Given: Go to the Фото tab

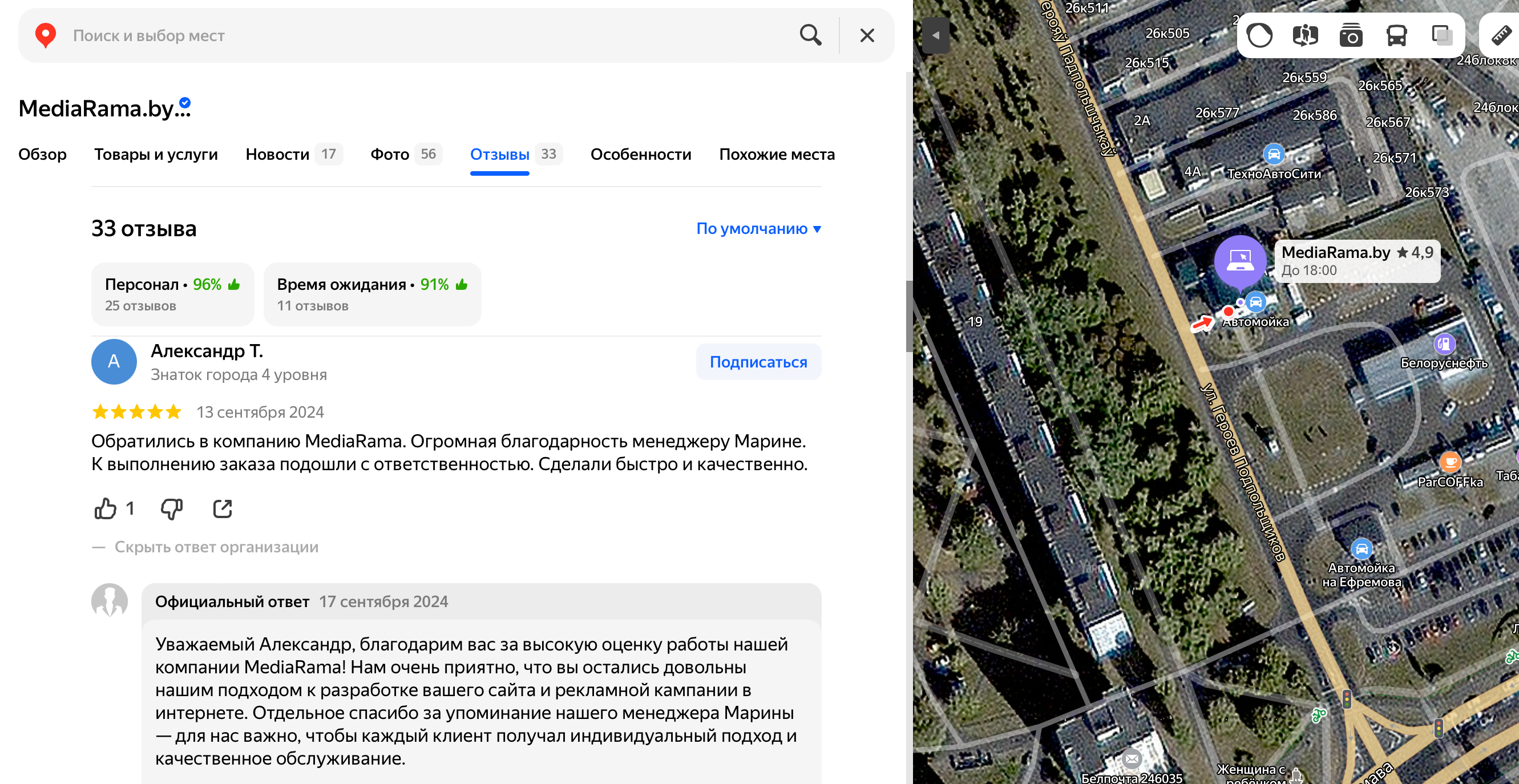Looking at the screenshot, I should (x=406, y=155).
